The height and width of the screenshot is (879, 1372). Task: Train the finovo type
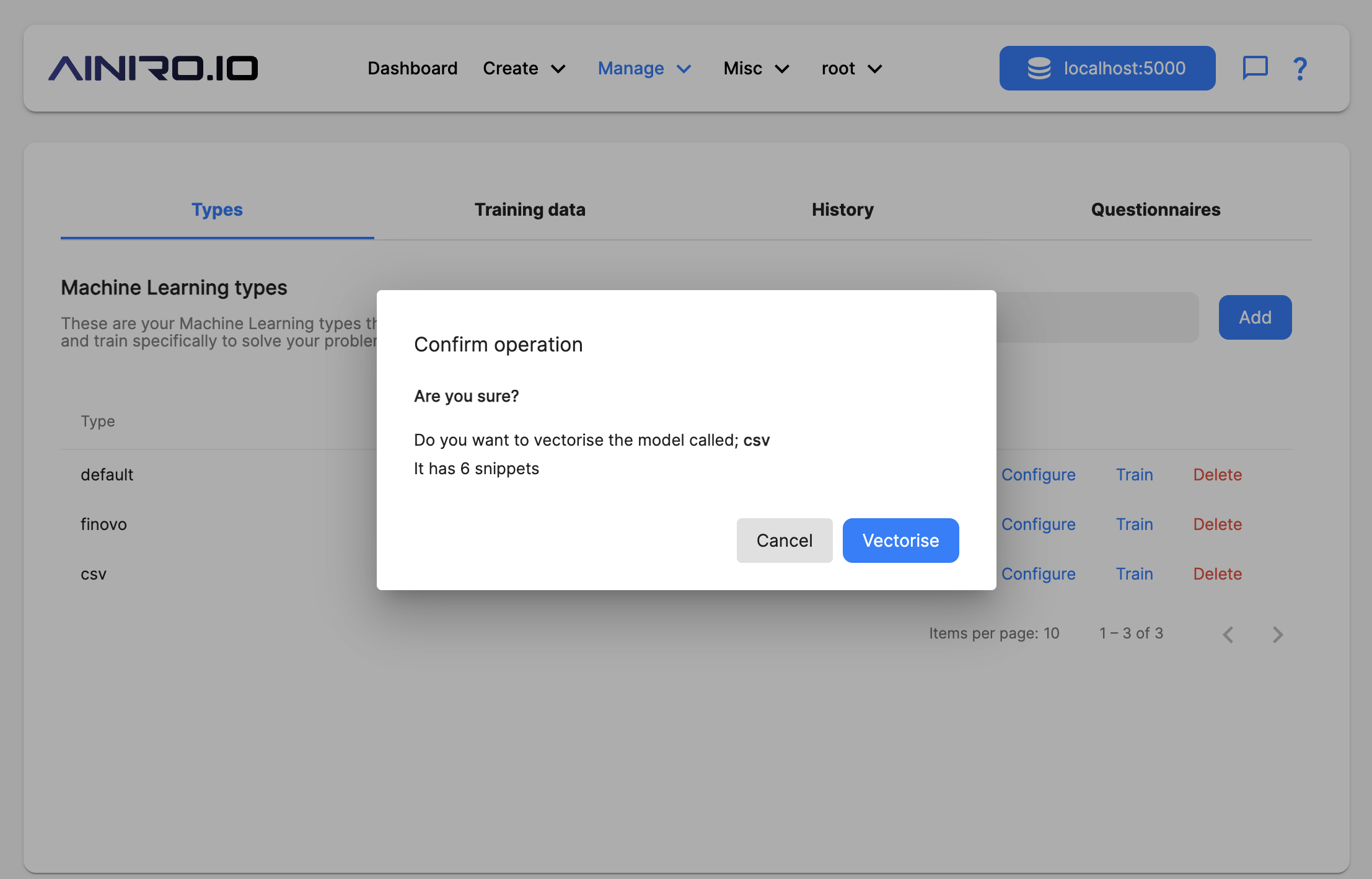1135,524
